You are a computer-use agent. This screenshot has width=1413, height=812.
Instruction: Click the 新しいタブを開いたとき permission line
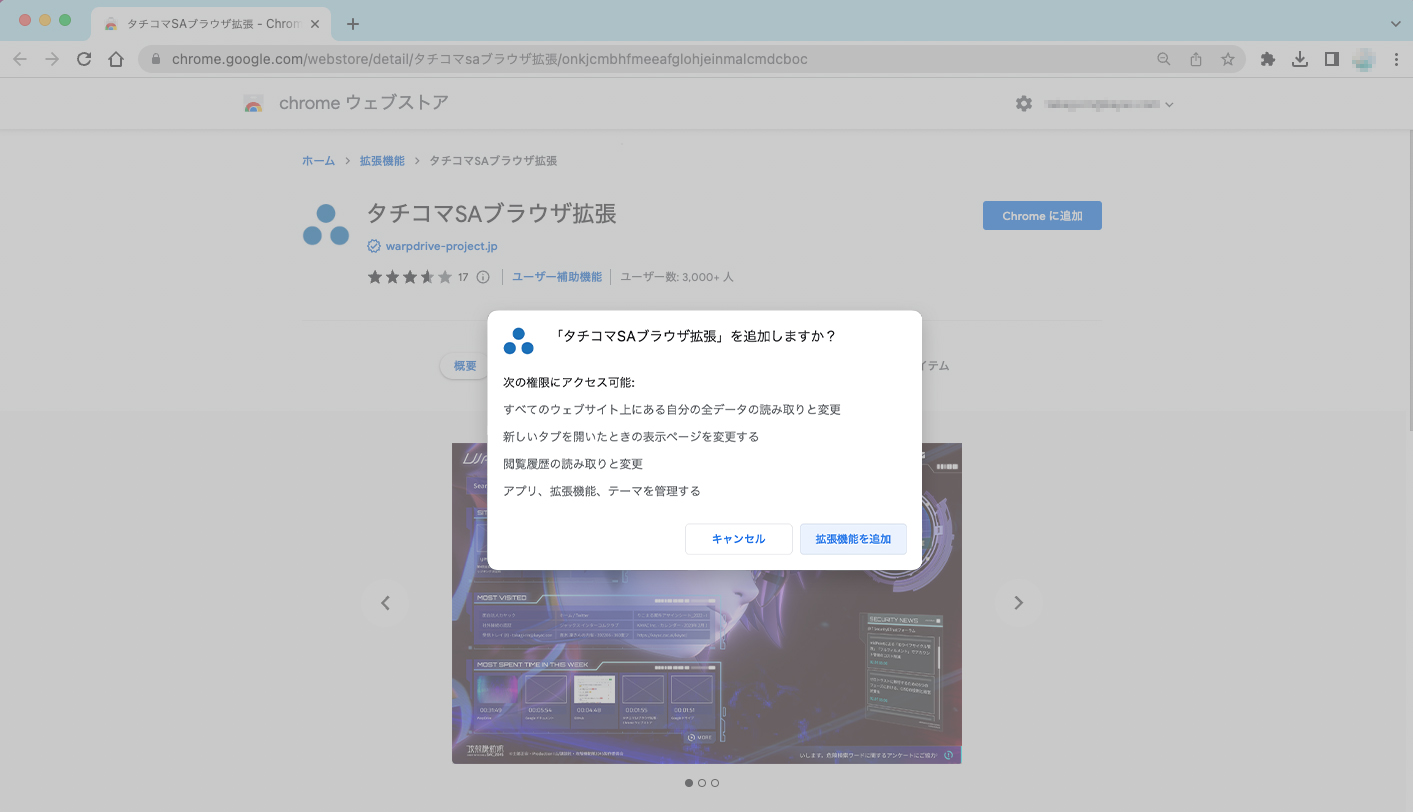(631, 436)
